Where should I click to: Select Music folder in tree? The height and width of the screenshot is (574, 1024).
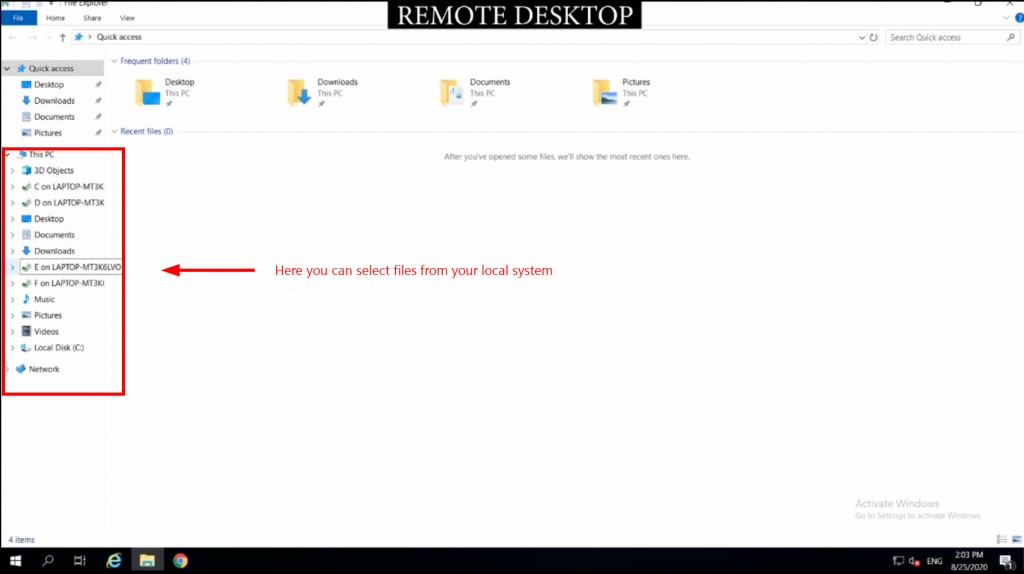(44, 299)
